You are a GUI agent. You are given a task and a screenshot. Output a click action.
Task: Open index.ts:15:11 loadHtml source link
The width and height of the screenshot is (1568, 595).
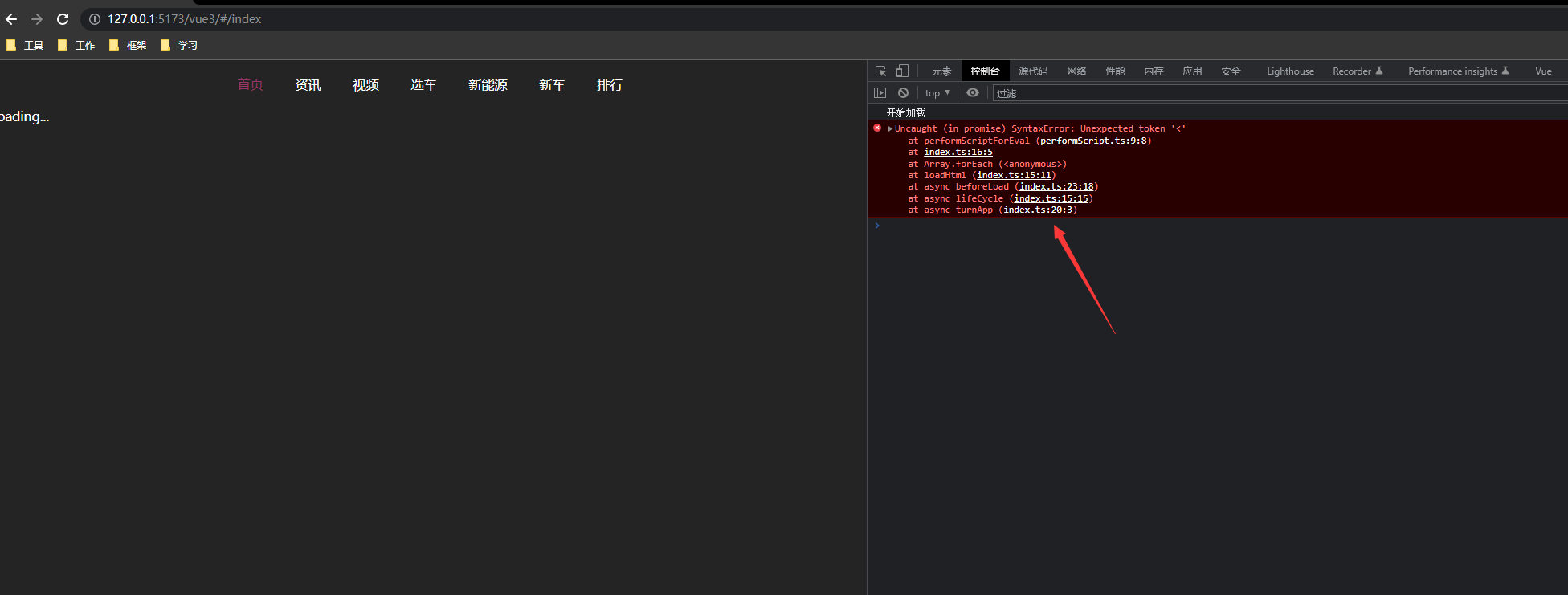[1014, 175]
